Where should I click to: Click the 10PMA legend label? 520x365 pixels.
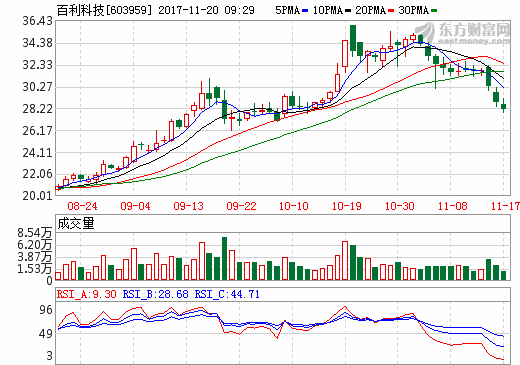pos(328,10)
